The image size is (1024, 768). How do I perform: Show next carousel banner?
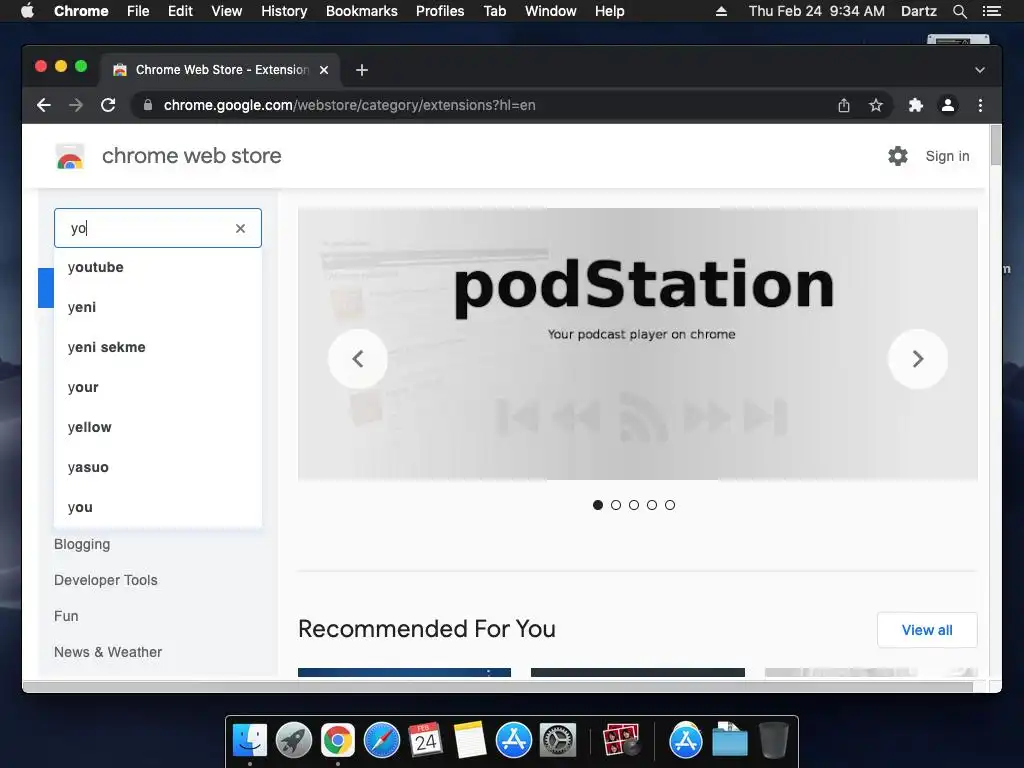pos(918,359)
